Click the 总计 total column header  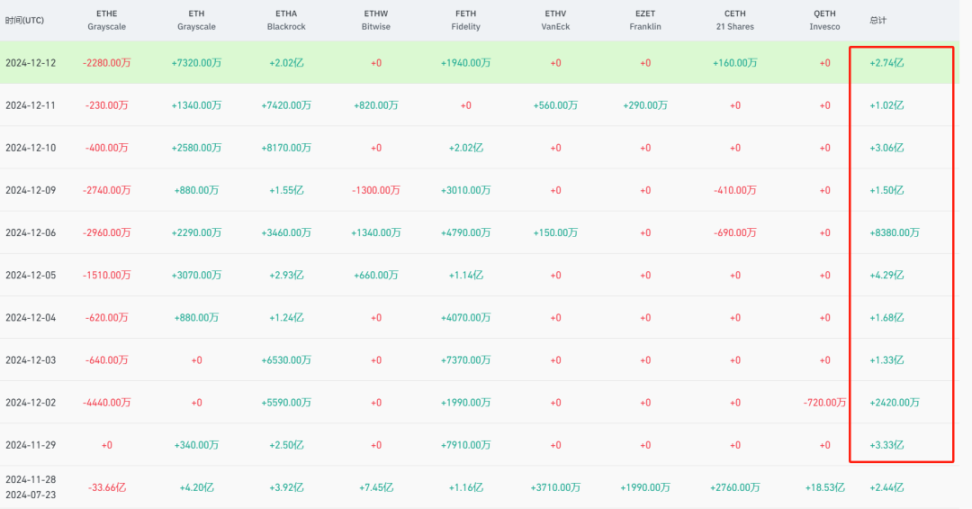coord(879,20)
